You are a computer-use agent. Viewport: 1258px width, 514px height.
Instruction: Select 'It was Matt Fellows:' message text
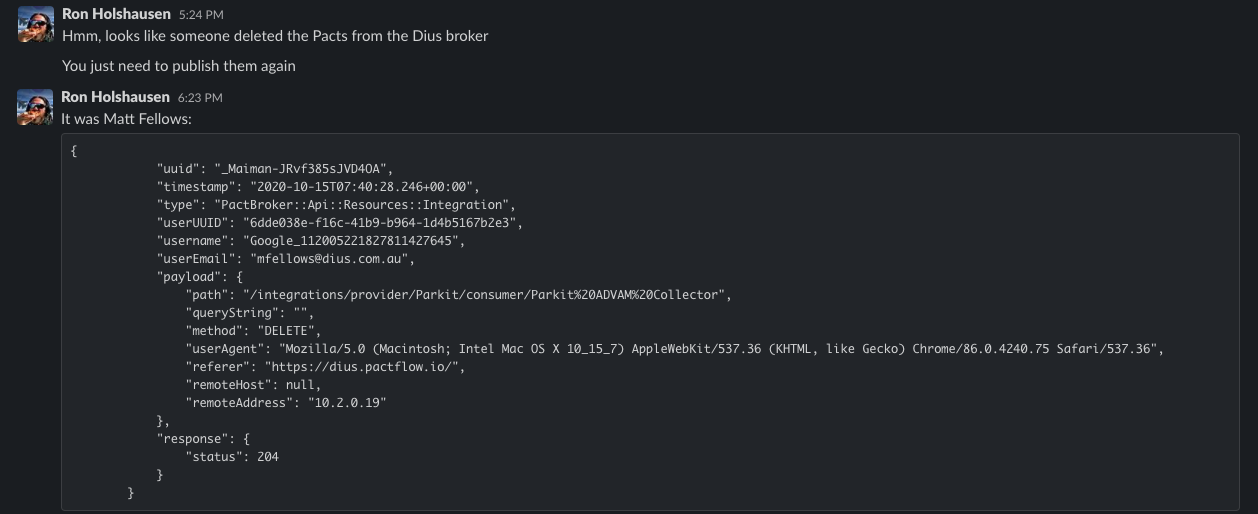(126, 119)
